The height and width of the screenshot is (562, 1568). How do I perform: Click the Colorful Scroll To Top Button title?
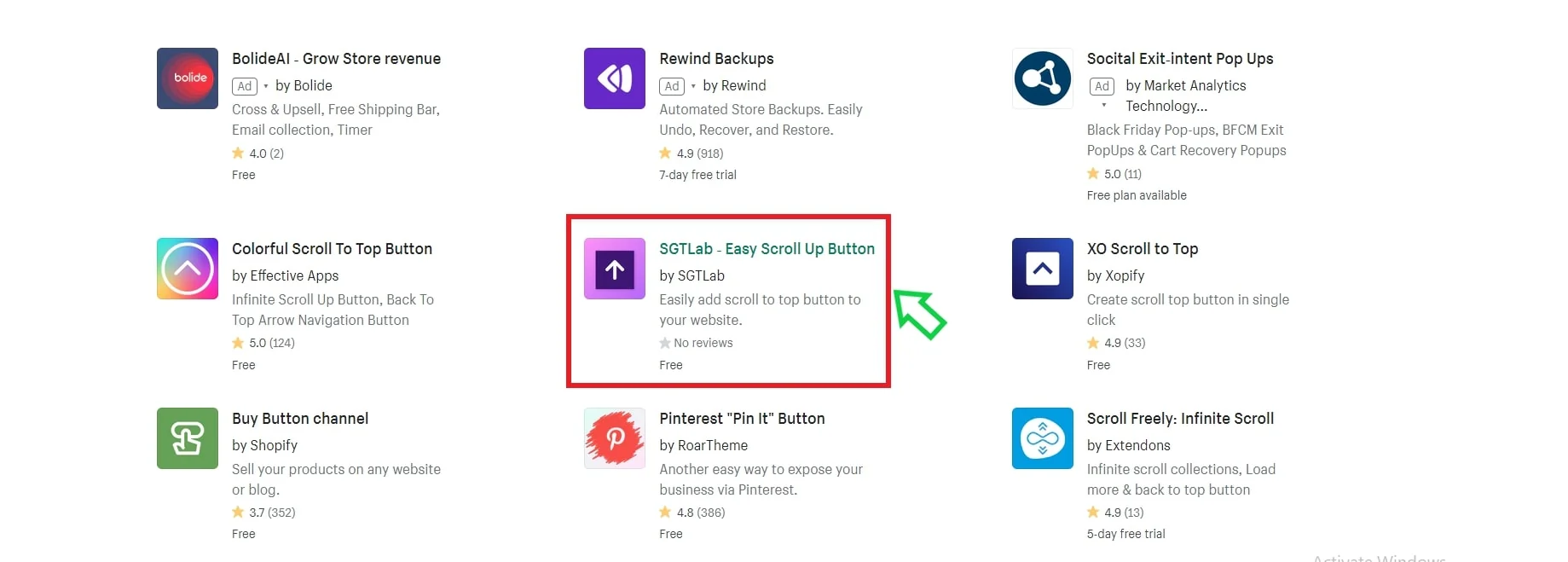click(x=332, y=248)
